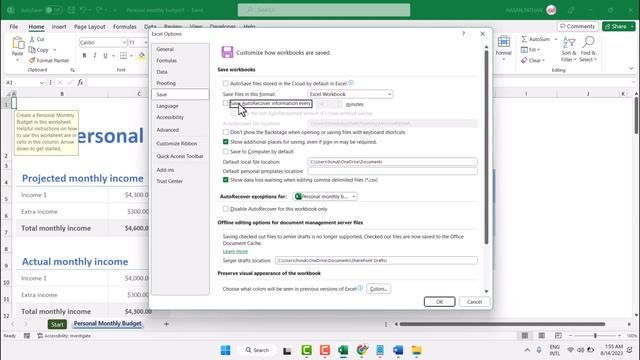Click the Paste clipboard icon

tap(18, 43)
